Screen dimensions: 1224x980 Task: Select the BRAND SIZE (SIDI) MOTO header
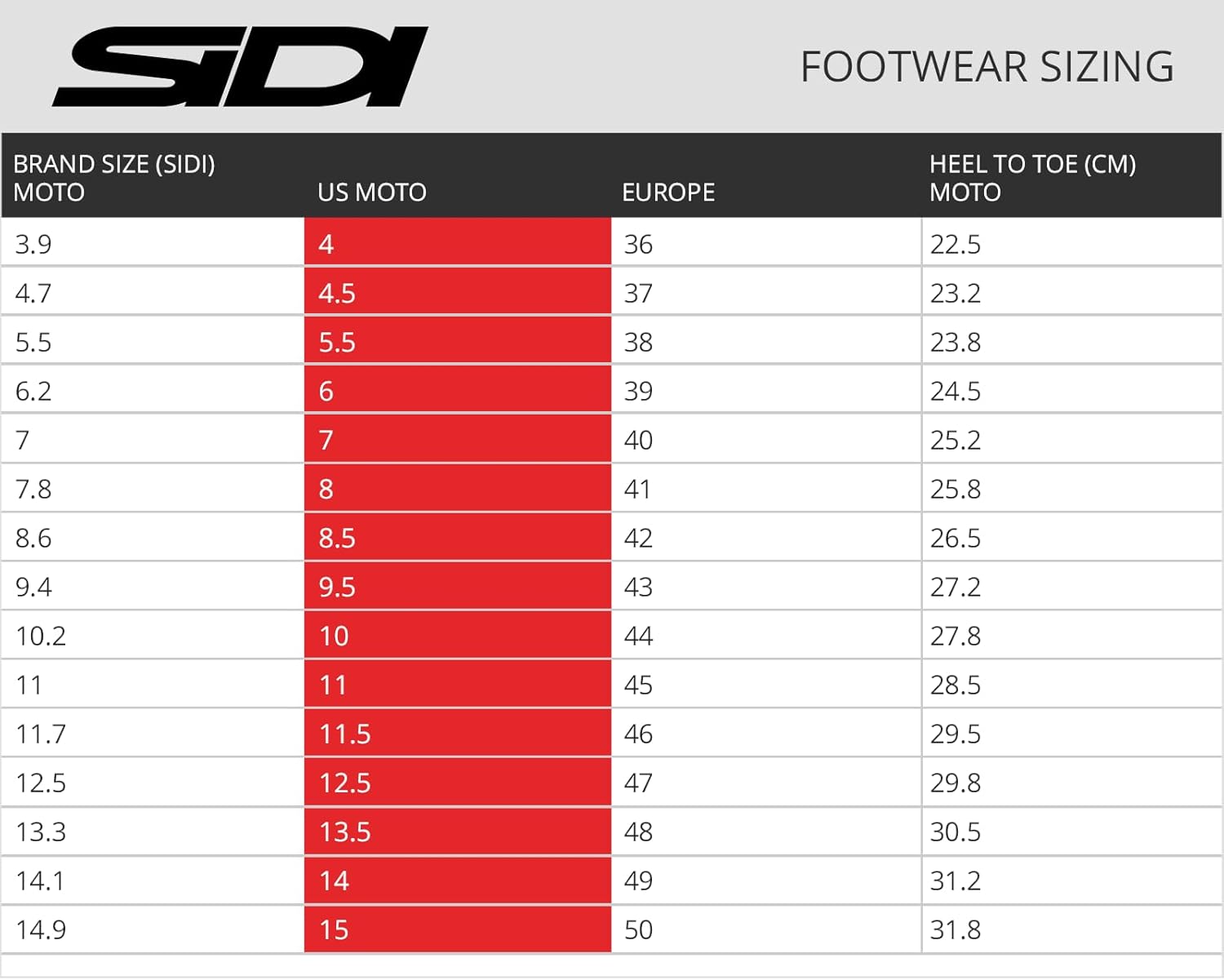click(x=114, y=178)
